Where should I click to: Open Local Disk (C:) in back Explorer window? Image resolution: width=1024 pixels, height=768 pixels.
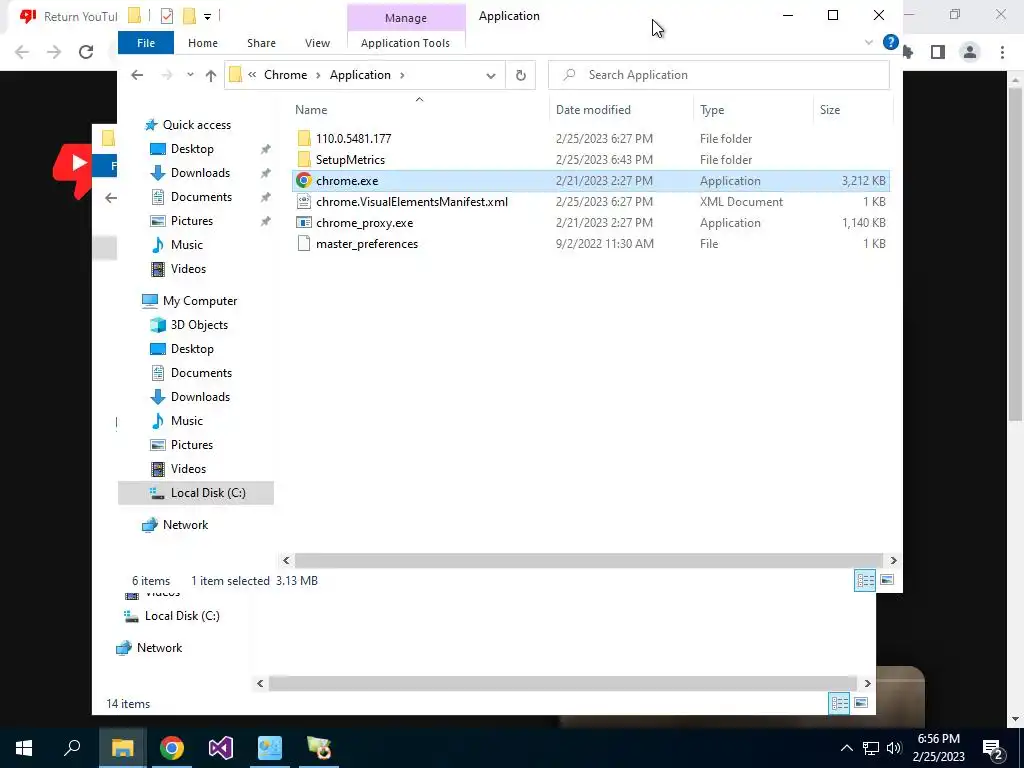[x=182, y=616]
